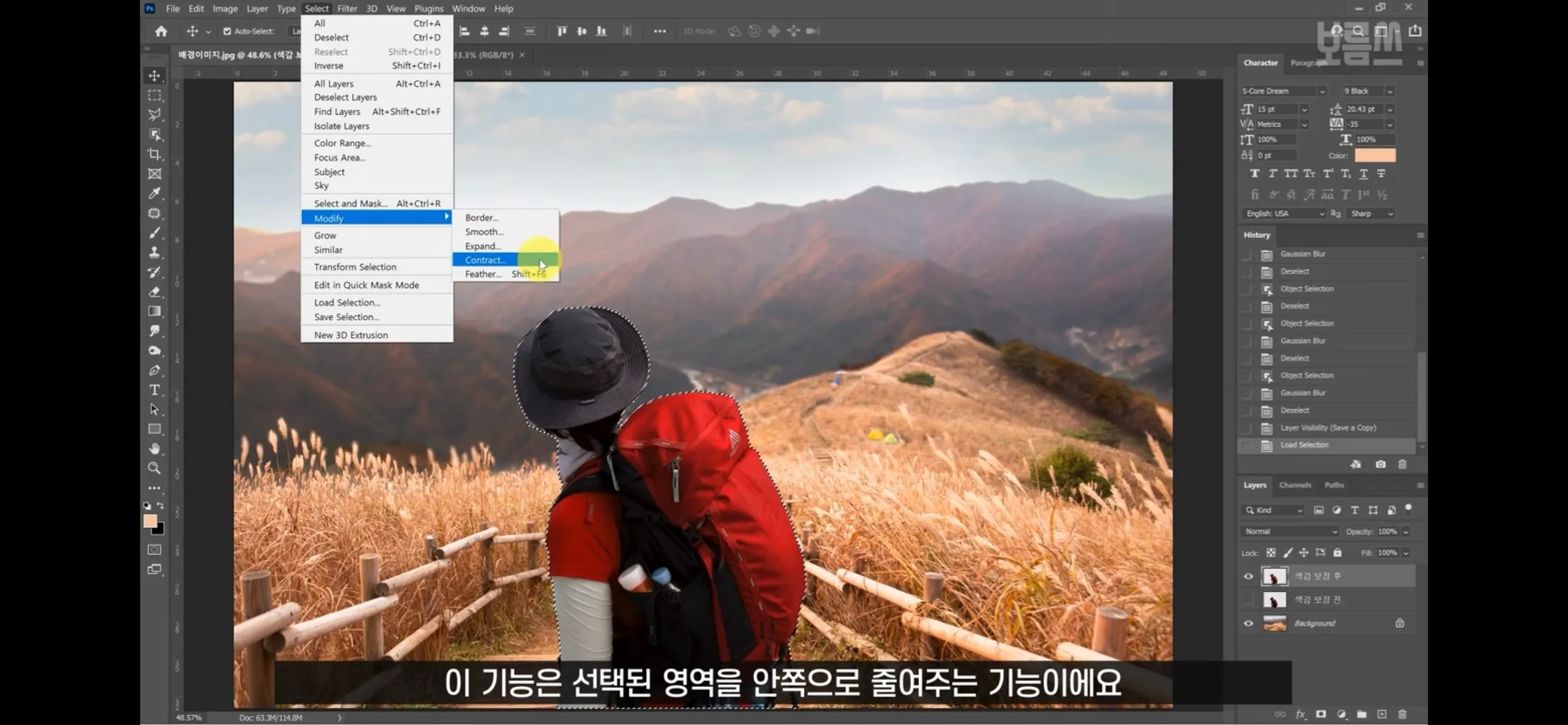Viewport: 1568px width, 725px height.
Task: Select the Eyedropper tool
Action: click(x=154, y=194)
